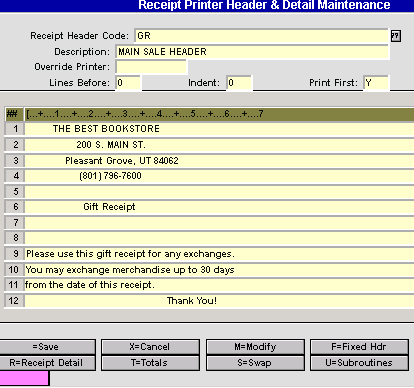Click the Override Printer label

72,67
